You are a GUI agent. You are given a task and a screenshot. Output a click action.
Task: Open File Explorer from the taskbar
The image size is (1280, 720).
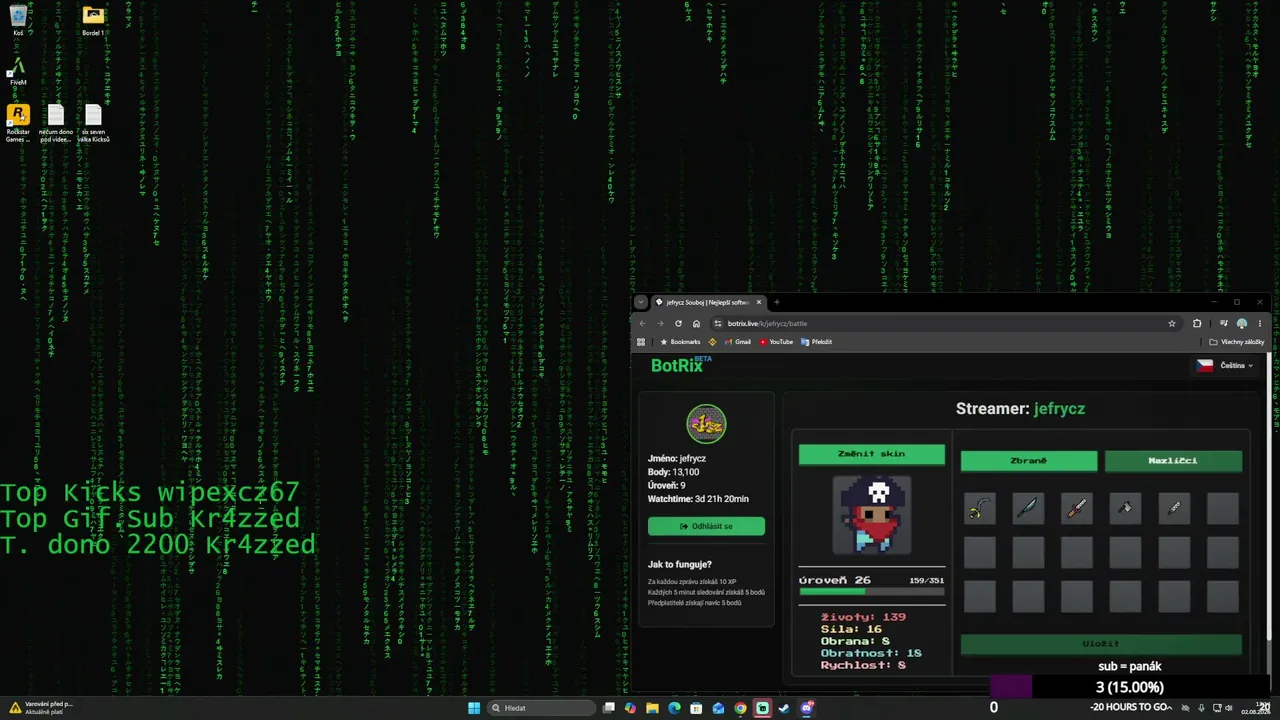coord(652,708)
